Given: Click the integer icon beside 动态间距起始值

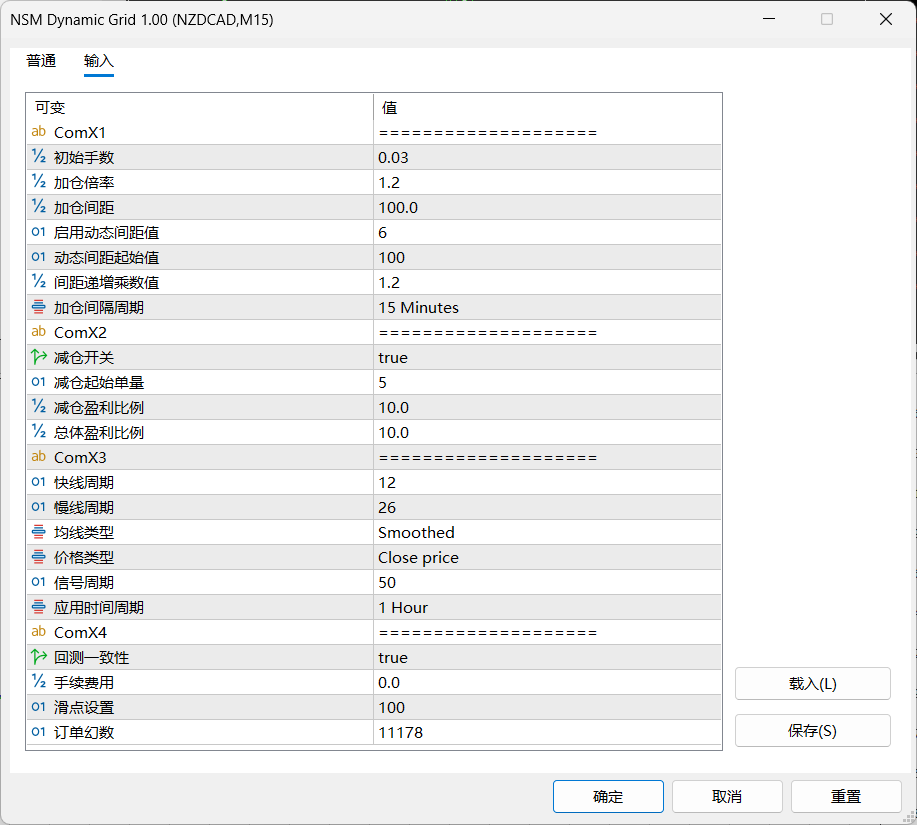Looking at the screenshot, I should click(x=39, y=257).
